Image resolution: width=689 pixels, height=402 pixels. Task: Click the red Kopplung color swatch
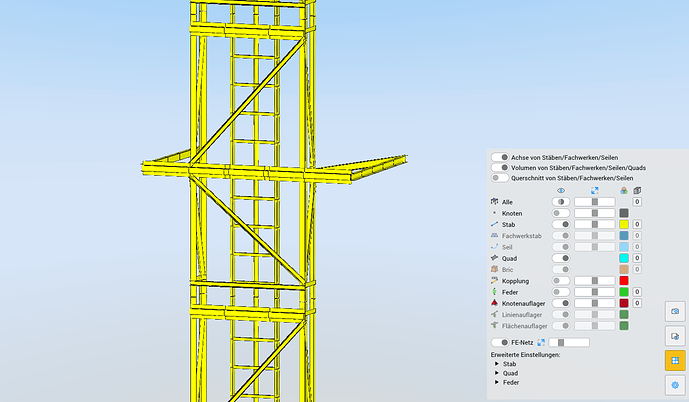point(624,281)
